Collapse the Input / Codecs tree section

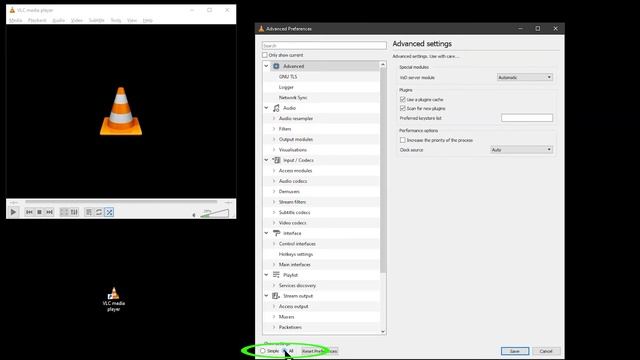click(x=267, y=160)
